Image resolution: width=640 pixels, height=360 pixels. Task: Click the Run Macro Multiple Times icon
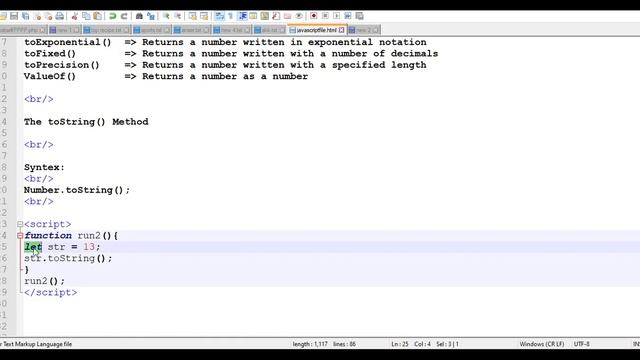348,16
